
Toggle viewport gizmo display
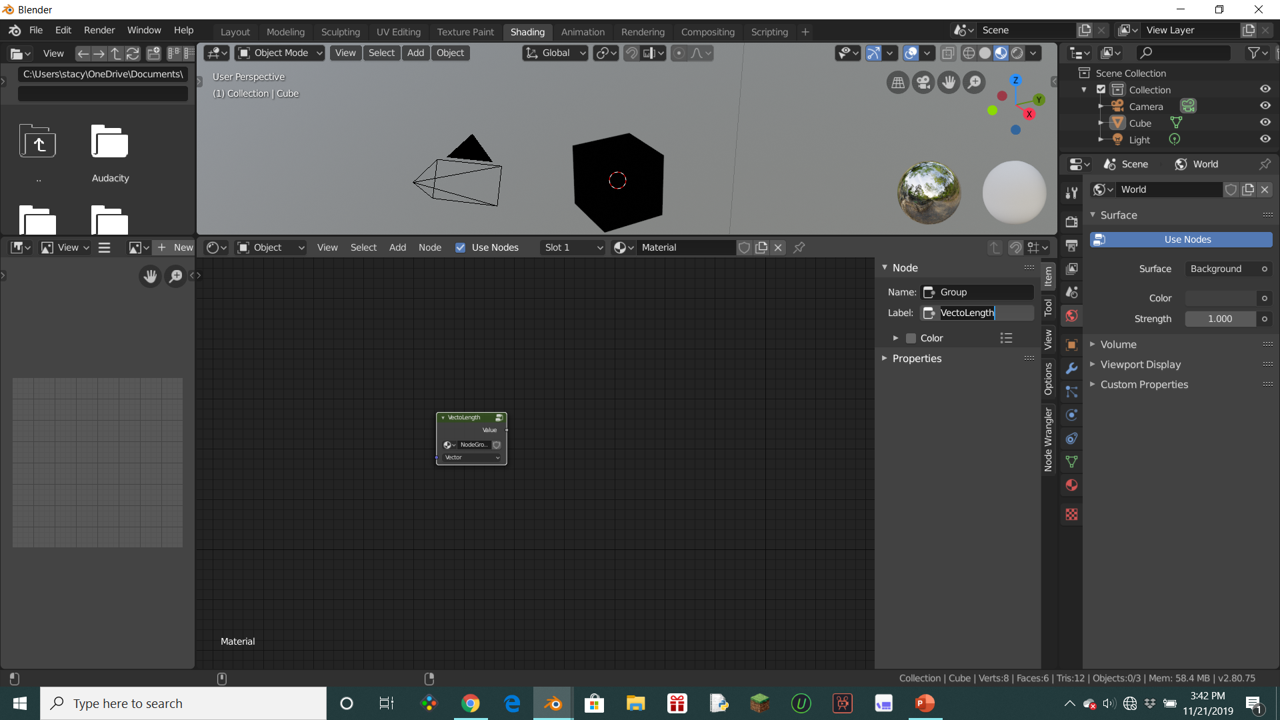coord(873,53)
